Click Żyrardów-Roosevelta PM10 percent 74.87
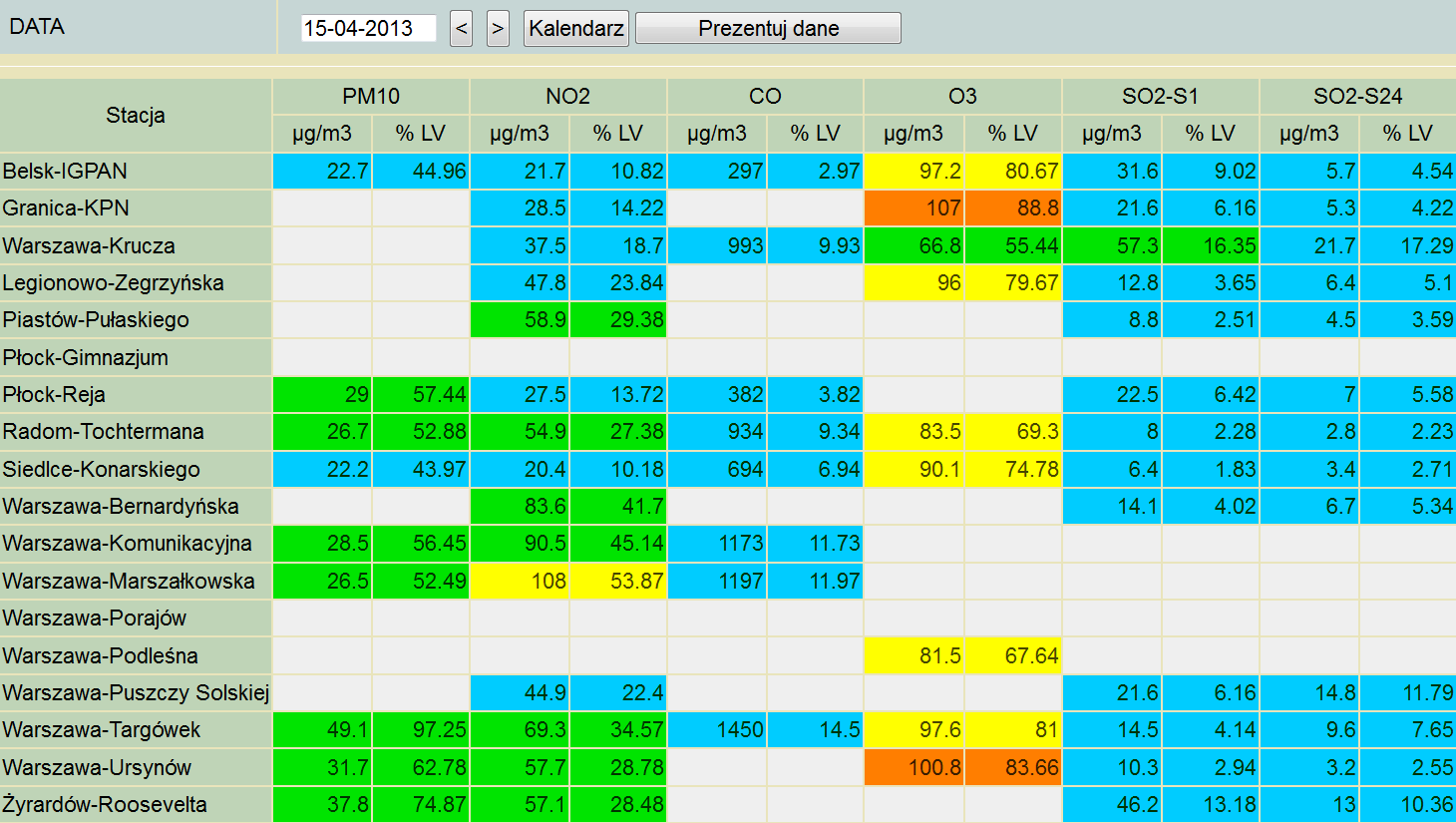The width and height of the screenshot is (1456, 823). 421,804
